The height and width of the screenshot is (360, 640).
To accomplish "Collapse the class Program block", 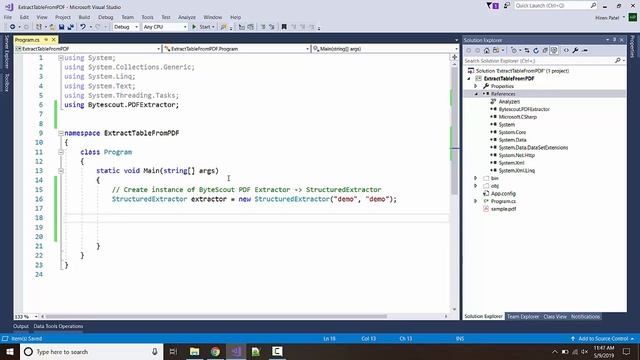I will 60,152.
